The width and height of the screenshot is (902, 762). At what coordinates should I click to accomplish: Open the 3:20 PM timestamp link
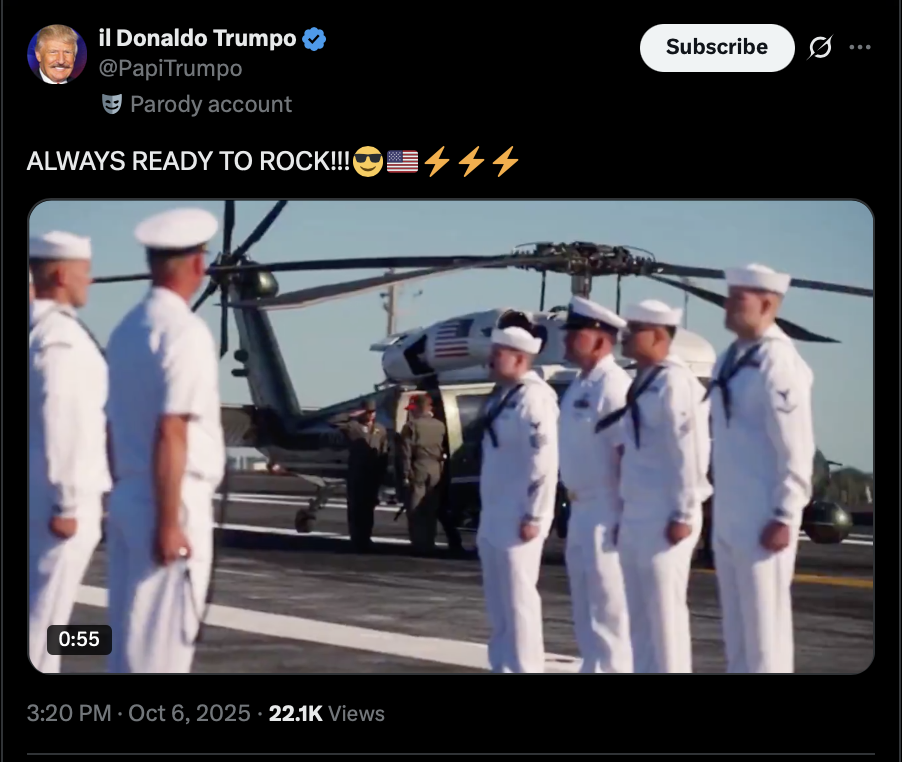coord(69,713)
